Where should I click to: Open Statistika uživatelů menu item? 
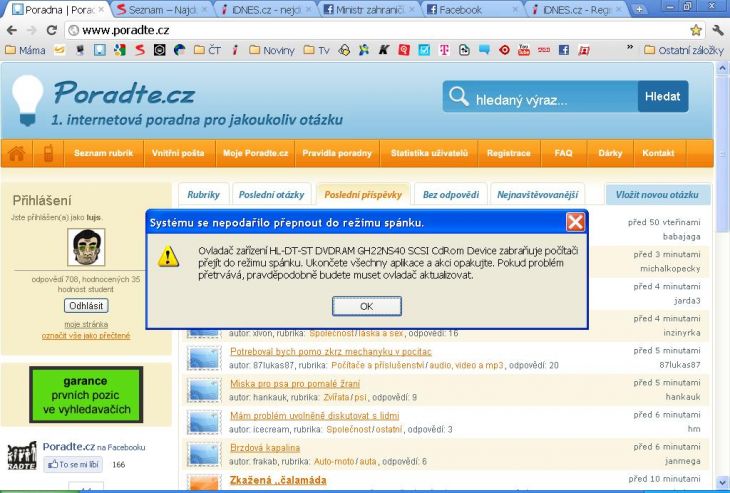(x=429, y=153)
